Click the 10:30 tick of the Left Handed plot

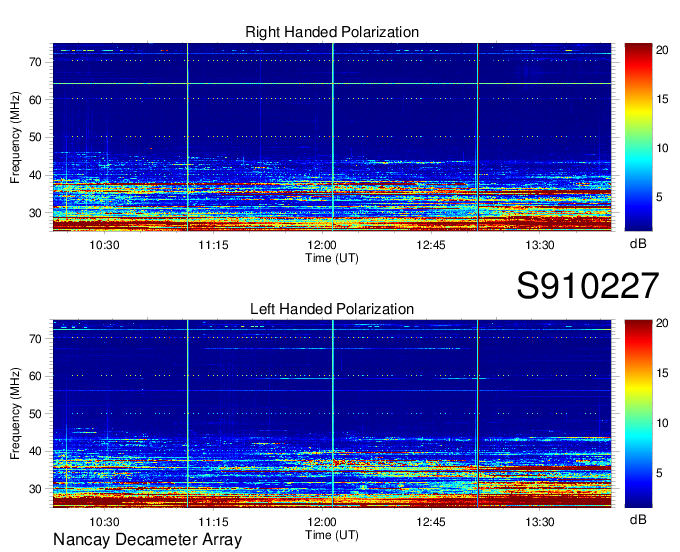point(104,522)
